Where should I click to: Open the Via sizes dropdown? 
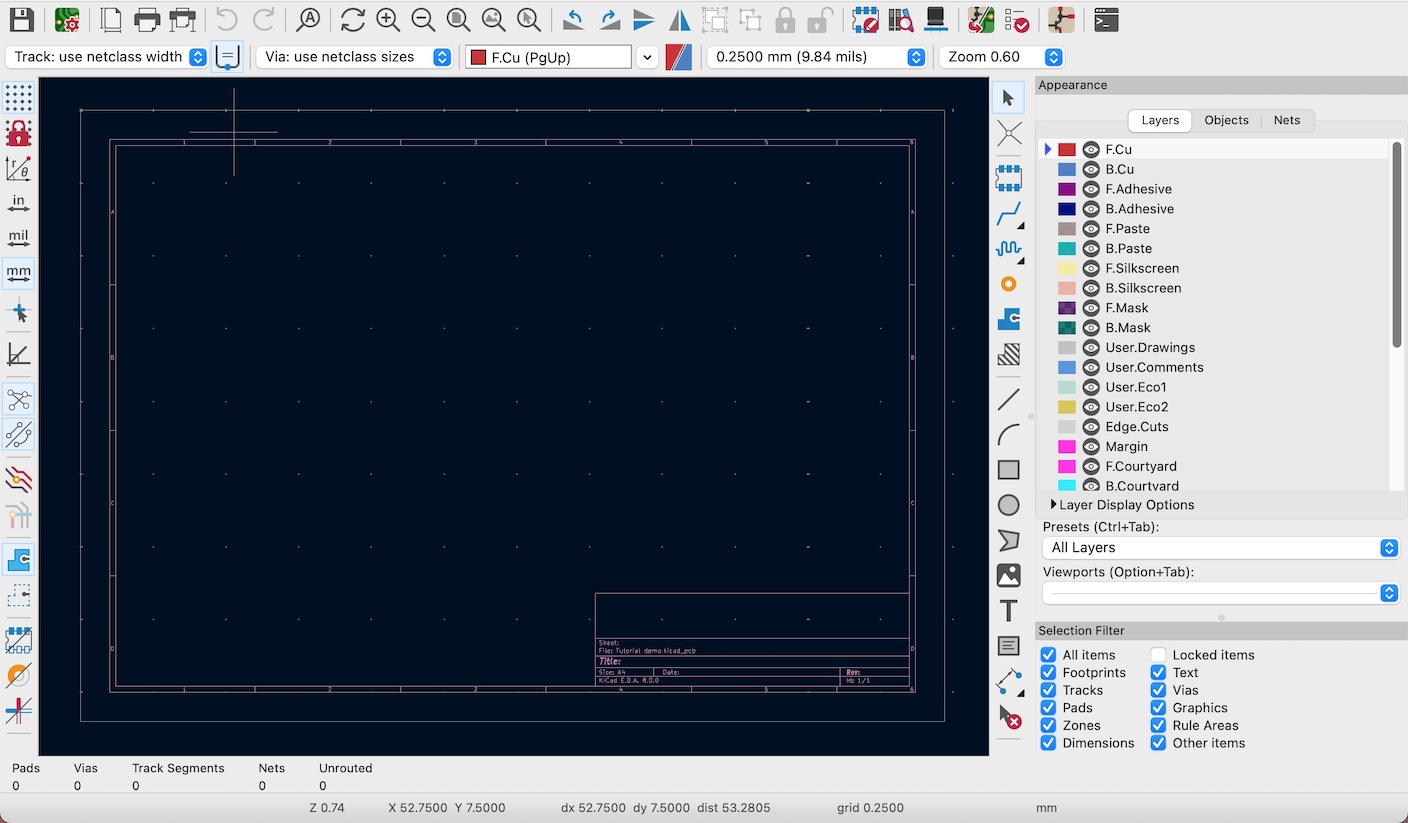coord(354,57)
